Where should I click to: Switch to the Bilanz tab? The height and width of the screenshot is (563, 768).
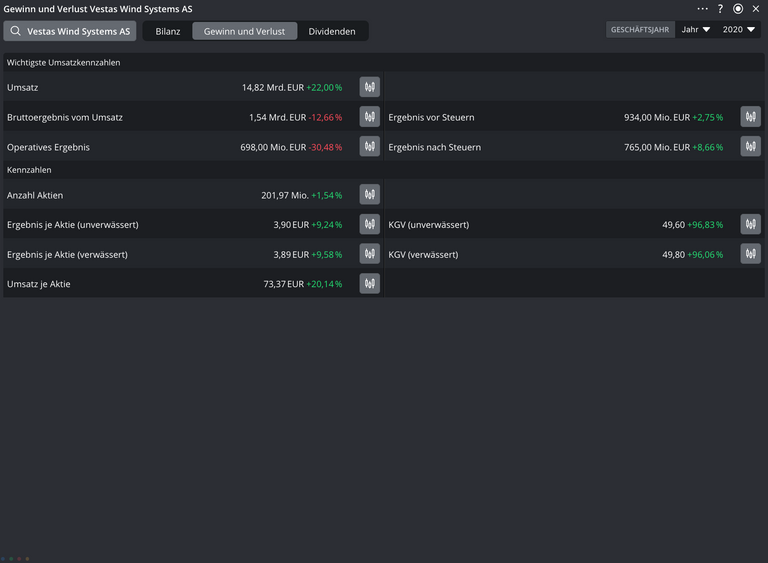168,31
